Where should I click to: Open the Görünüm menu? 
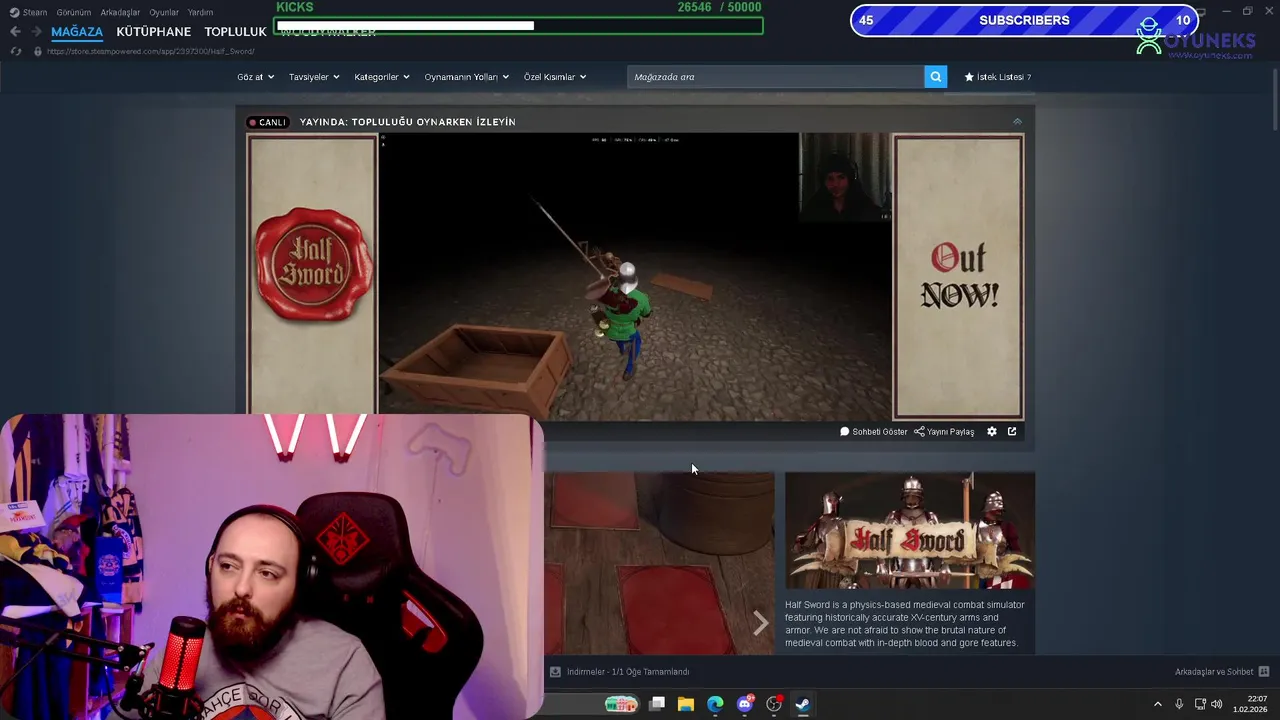click(74, 12)
